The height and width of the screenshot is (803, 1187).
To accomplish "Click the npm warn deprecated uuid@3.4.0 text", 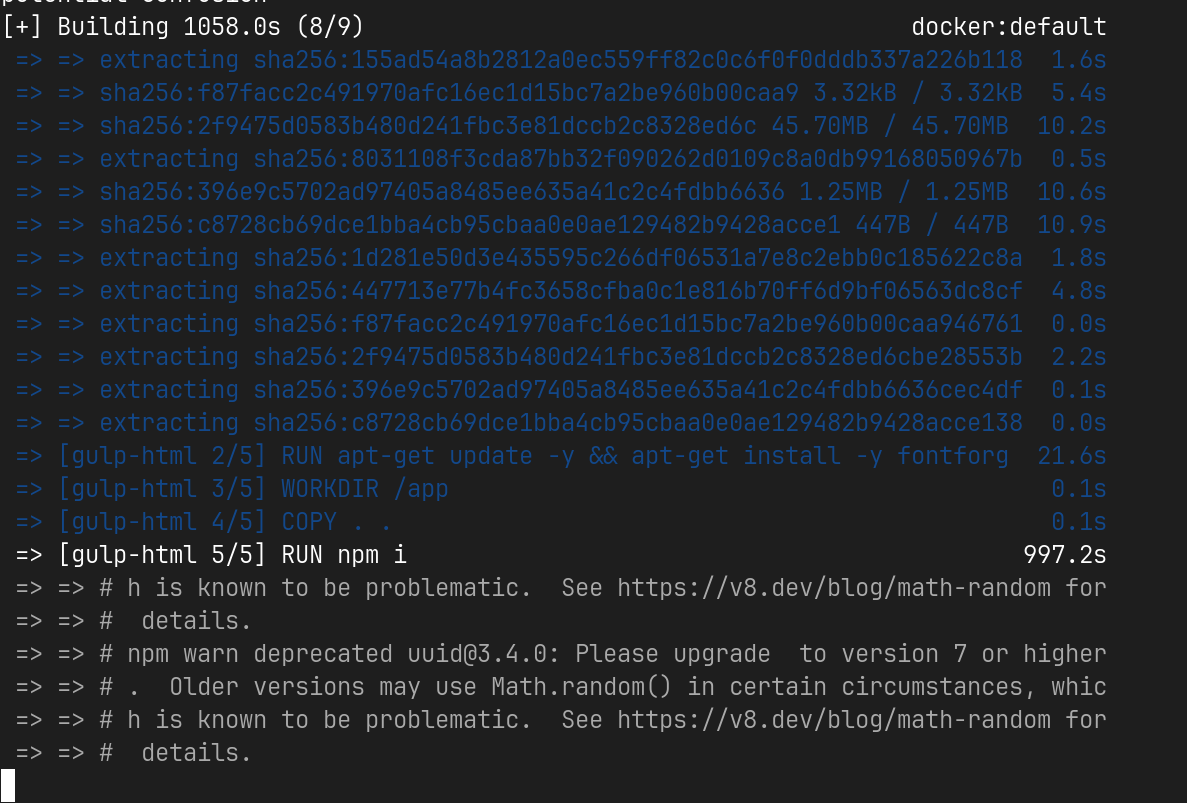I will click(343, 654).
